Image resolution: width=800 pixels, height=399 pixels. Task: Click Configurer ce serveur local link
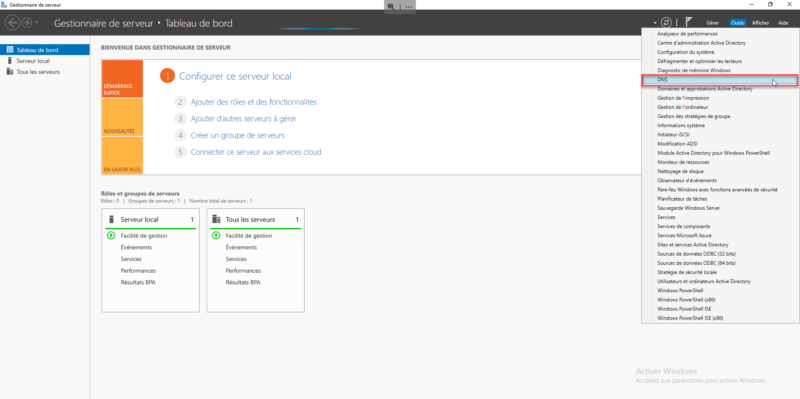click(235, 77)
